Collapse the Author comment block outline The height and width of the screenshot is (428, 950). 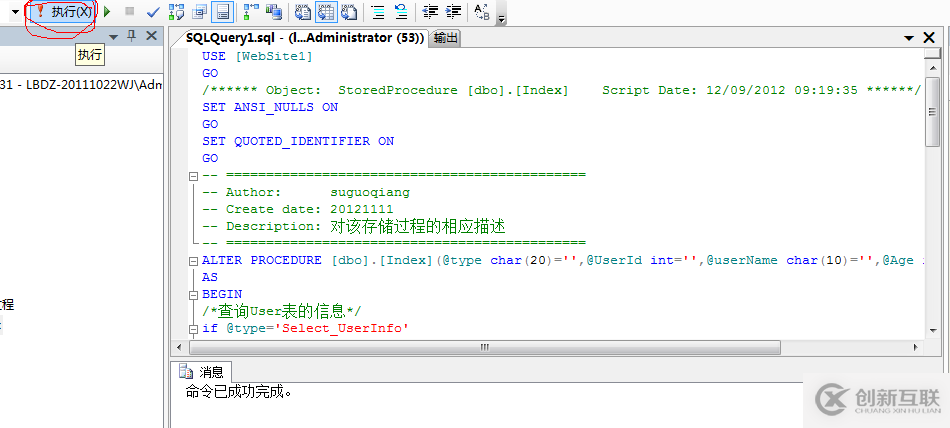click(x=193, y=176)
